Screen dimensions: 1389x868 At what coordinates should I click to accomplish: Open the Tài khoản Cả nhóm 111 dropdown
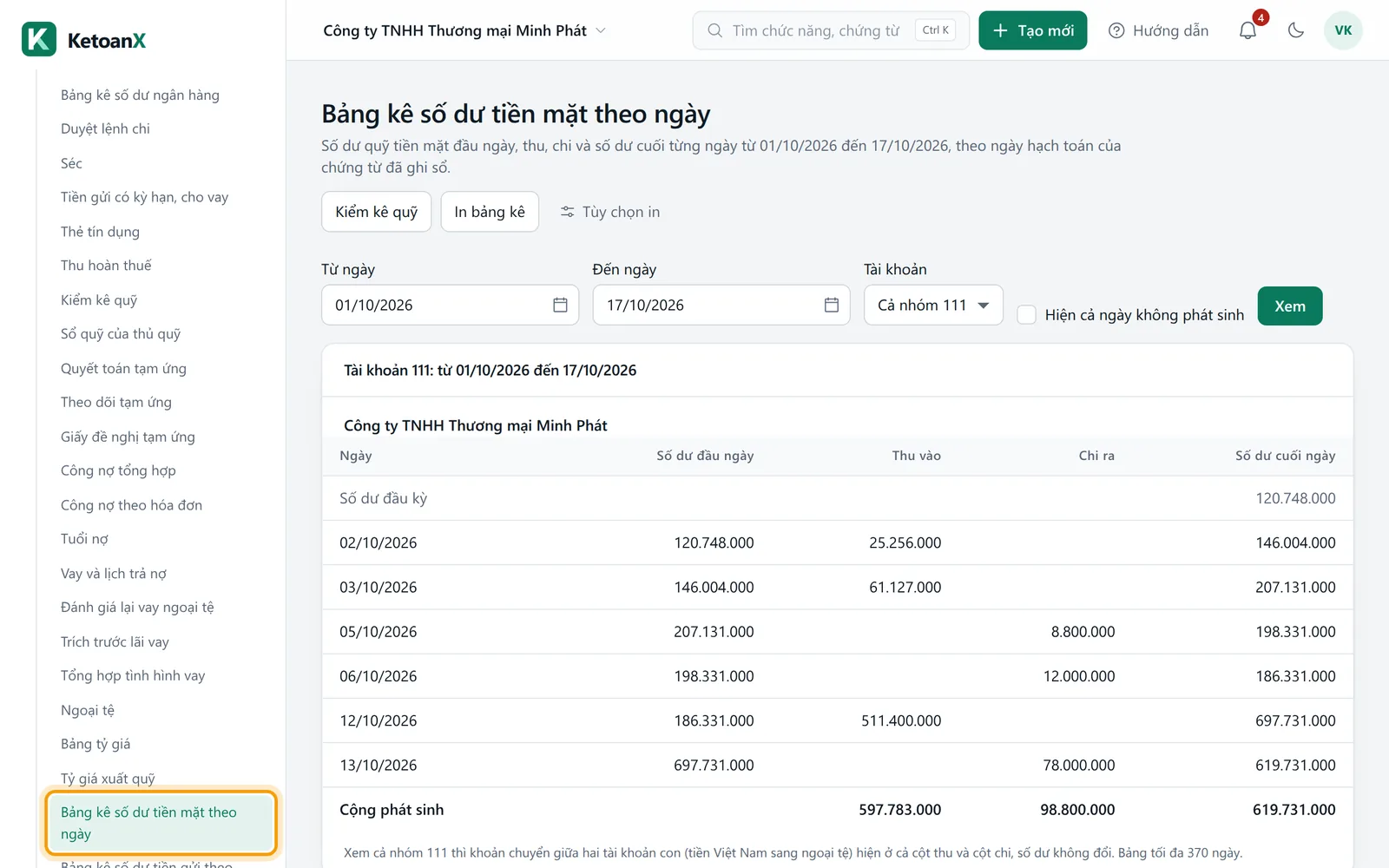click(933, 305)
